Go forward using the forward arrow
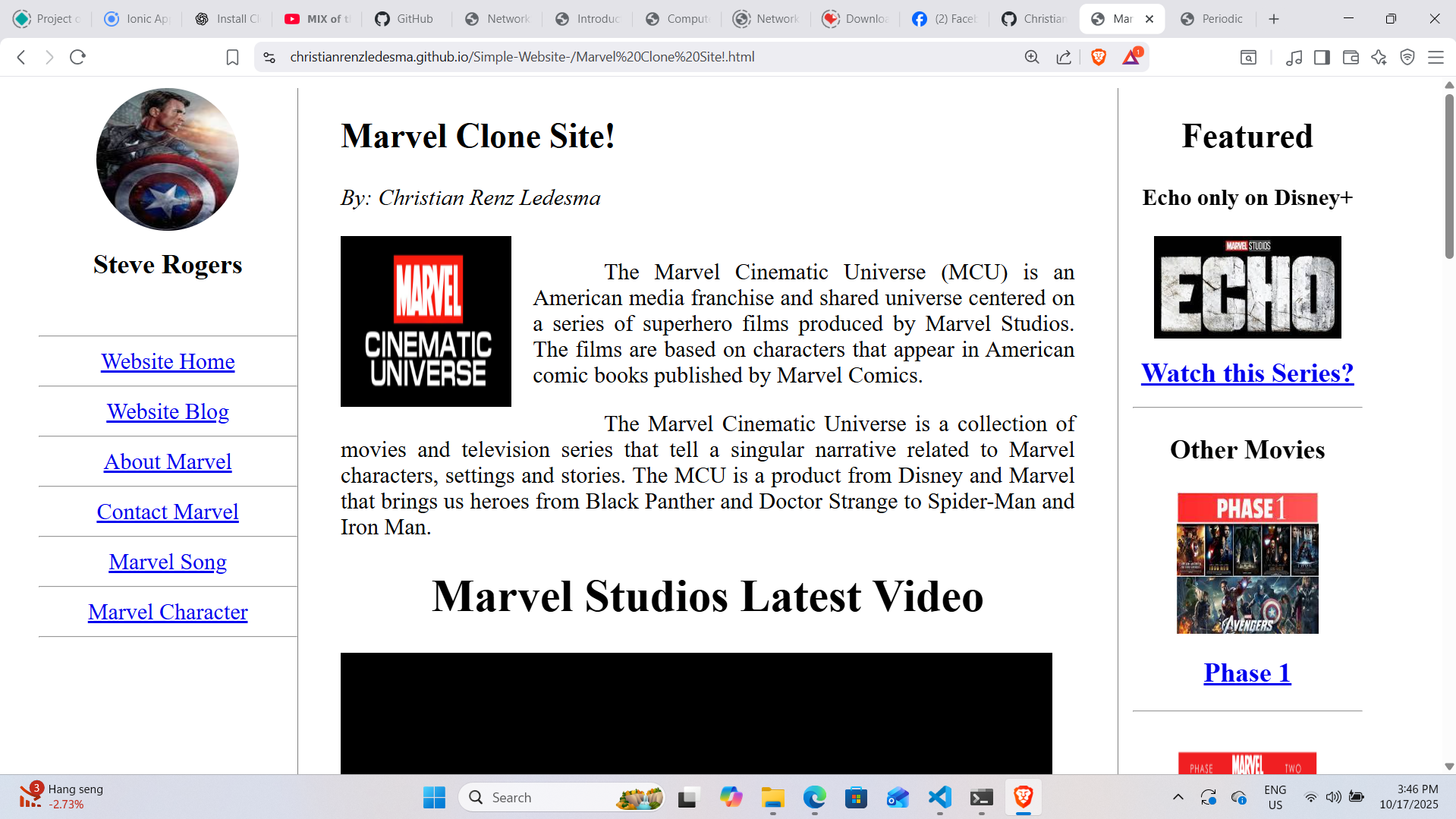This screenshot has height=819, width=1456. pos(49,57)
